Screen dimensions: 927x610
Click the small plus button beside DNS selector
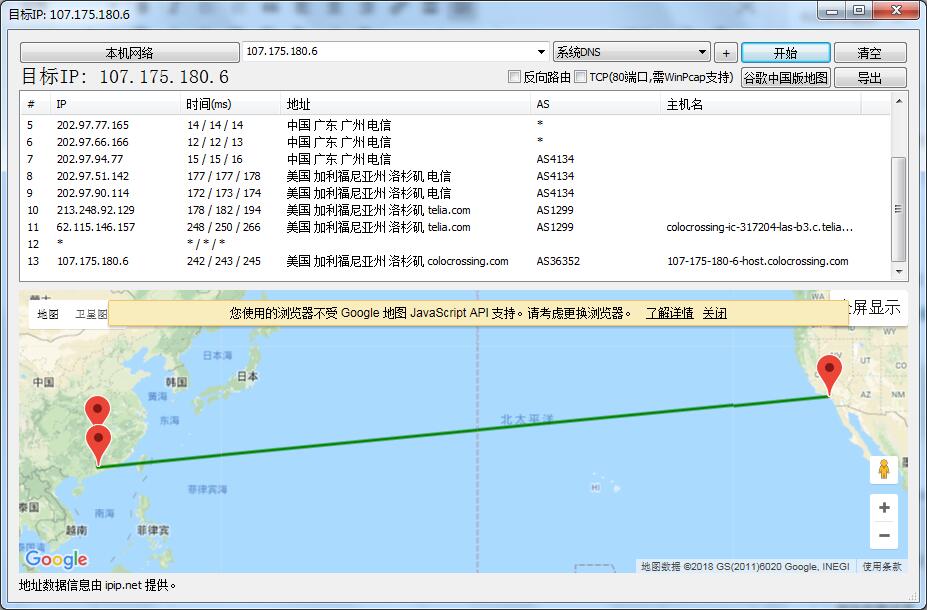(x=726, y=53)
